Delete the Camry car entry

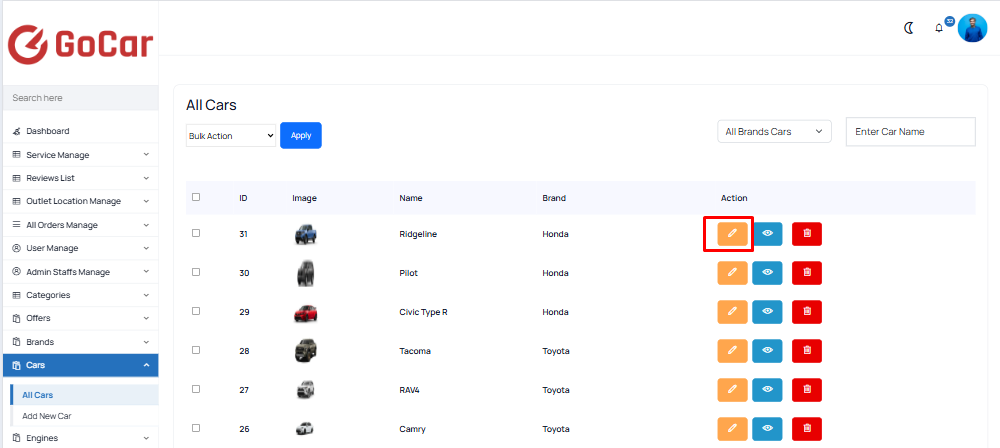(807, 428)
